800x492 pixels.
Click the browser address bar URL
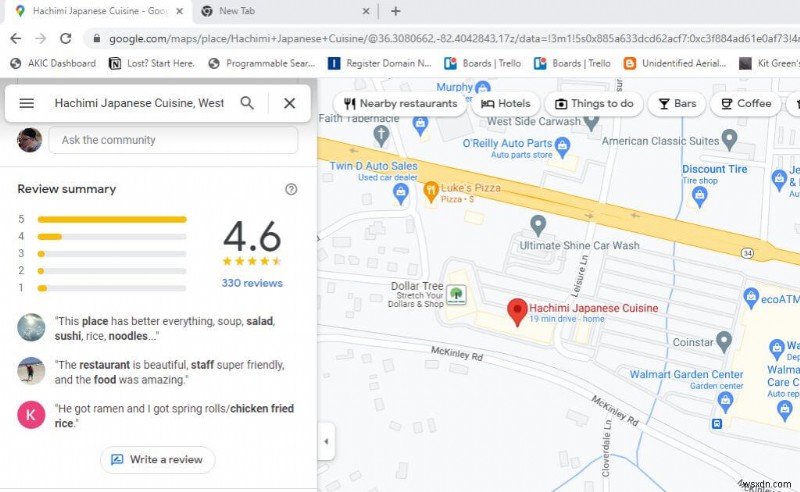tap(454, 38)
